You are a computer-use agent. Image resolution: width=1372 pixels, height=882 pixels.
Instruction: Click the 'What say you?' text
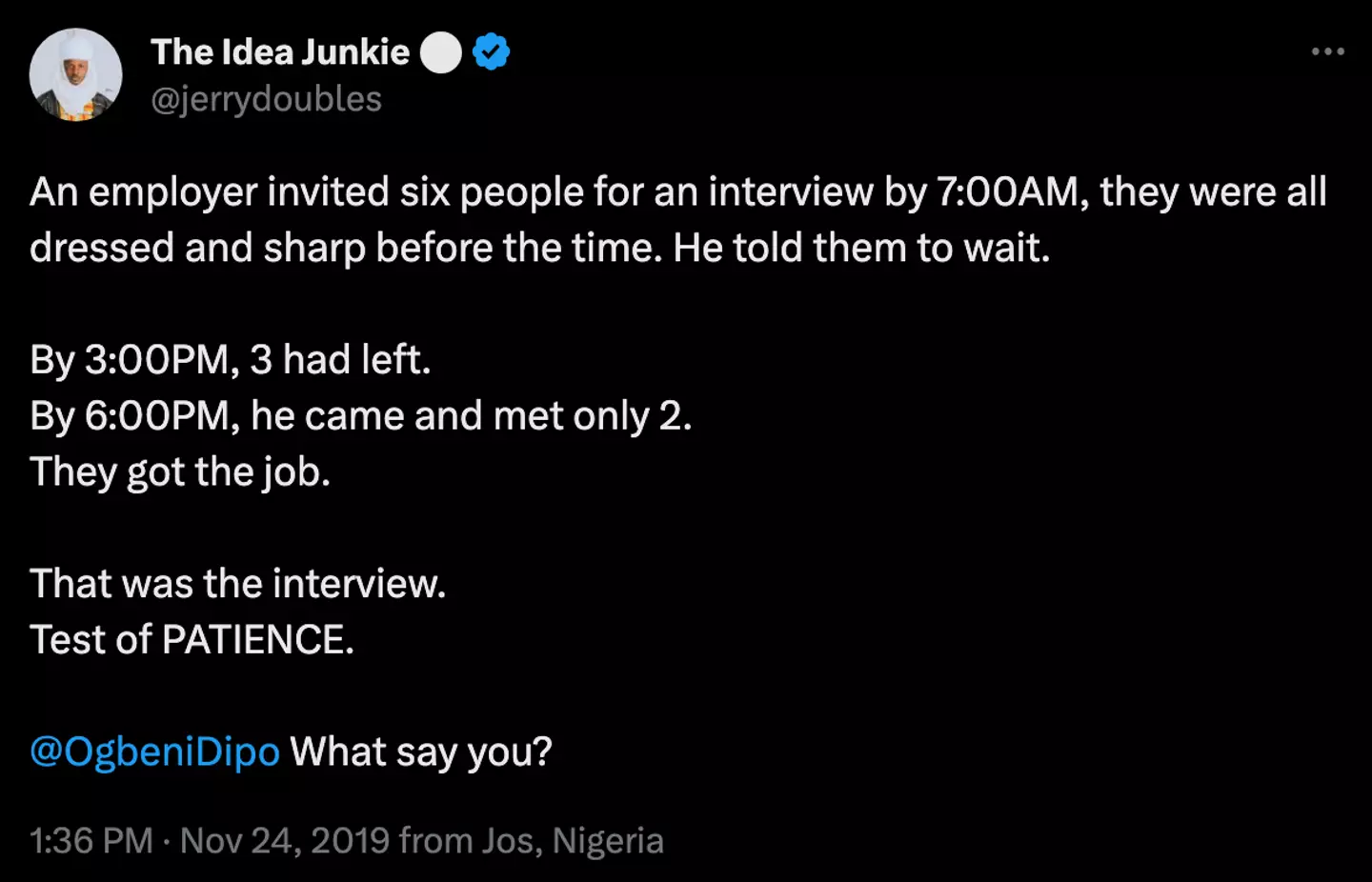tap(421, 752)
